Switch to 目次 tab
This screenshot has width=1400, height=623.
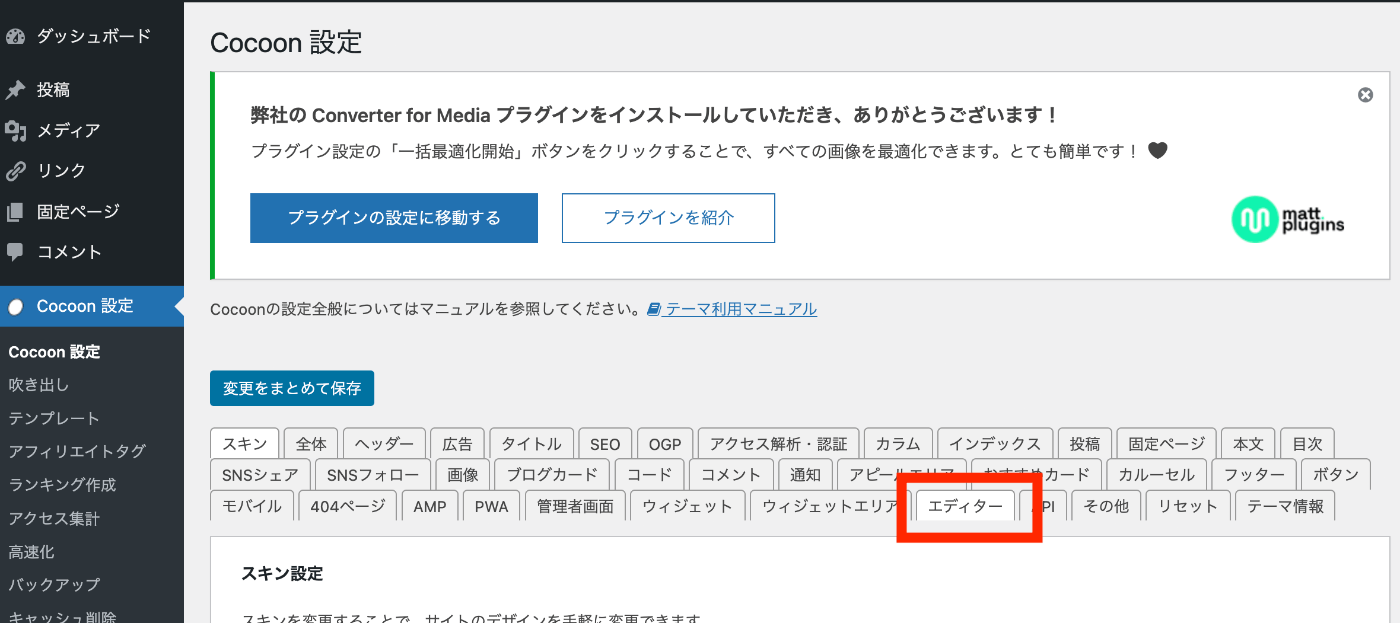1307,444
